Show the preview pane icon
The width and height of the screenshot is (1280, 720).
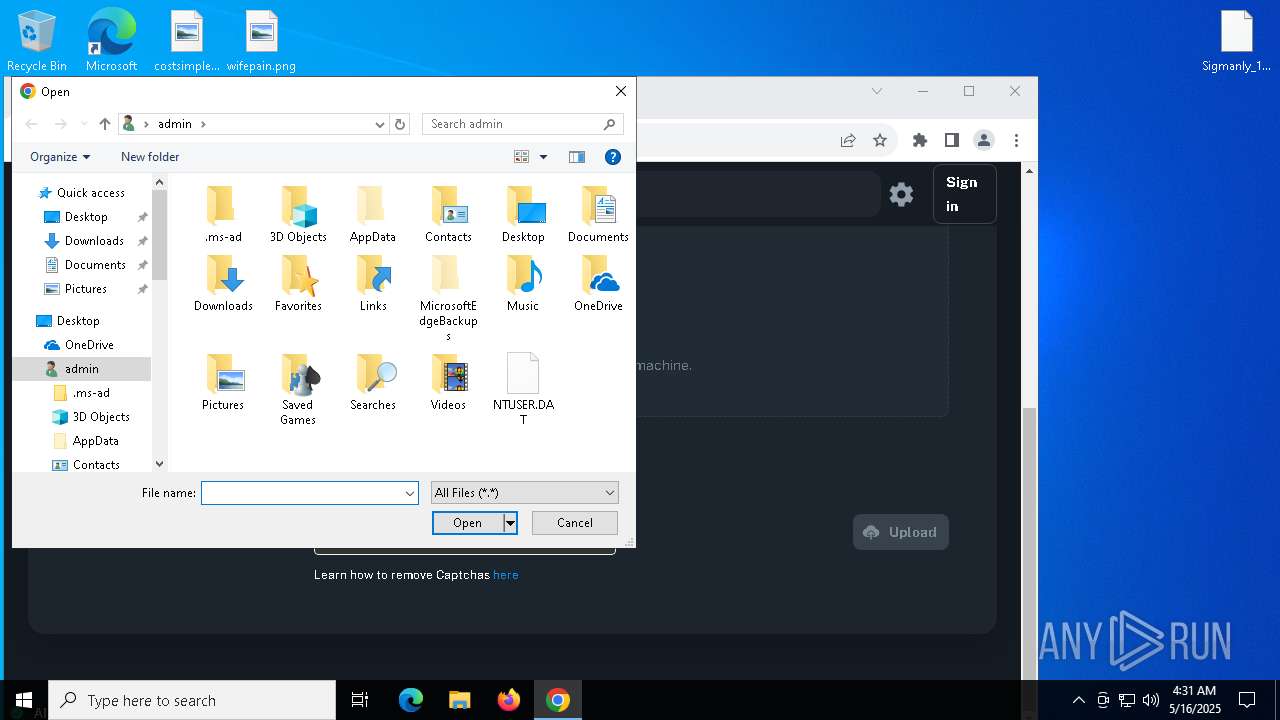coord(577,157)
